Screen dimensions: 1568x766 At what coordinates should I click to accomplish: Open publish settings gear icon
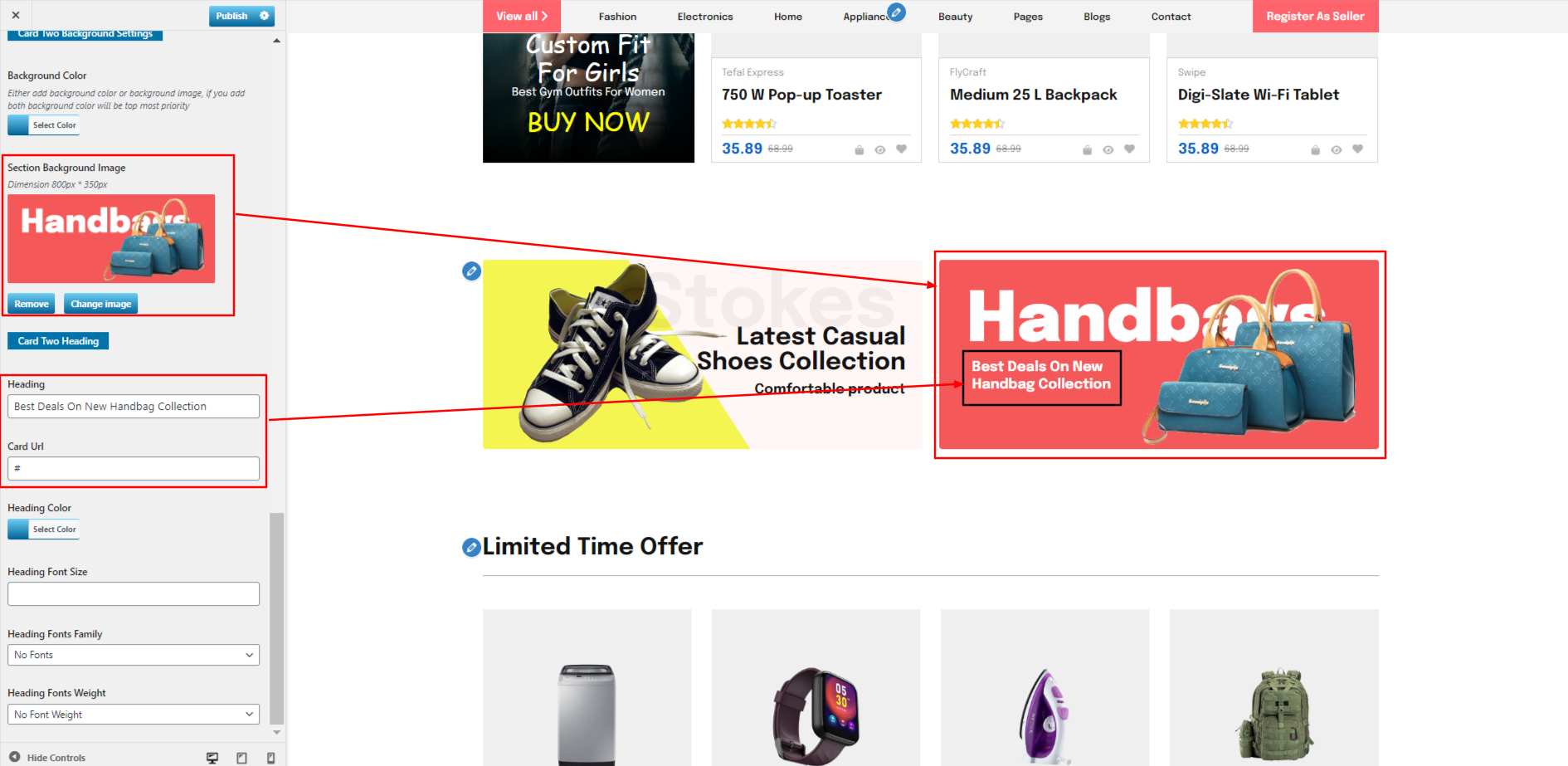265,16
